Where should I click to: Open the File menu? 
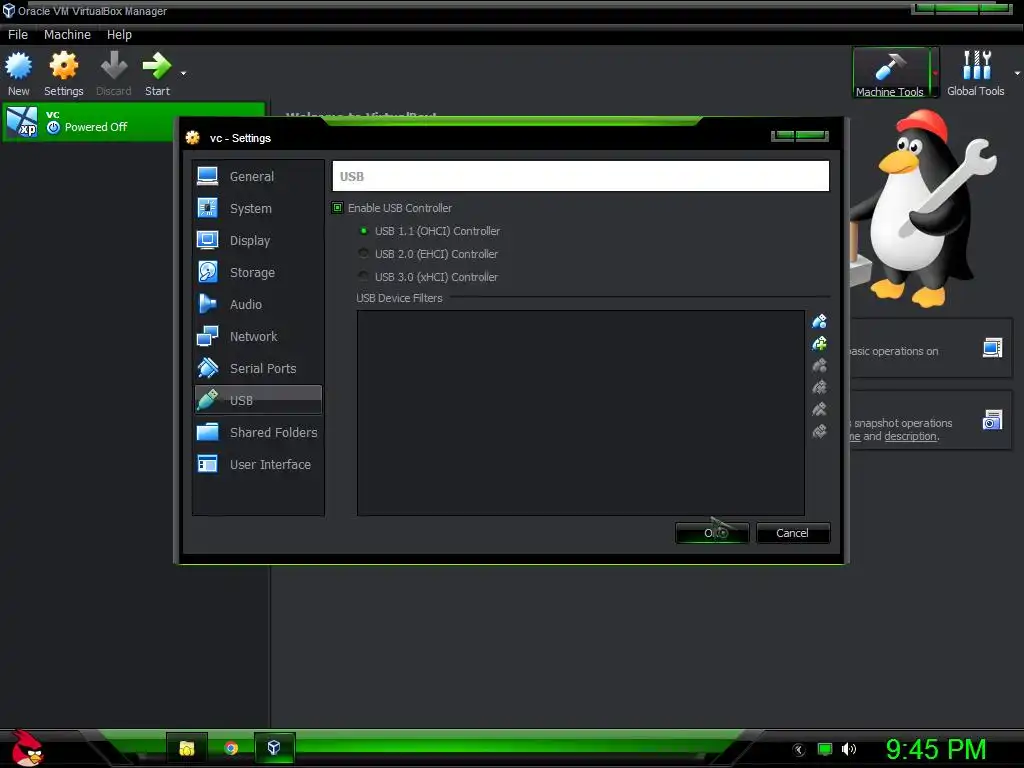(18, 35)
